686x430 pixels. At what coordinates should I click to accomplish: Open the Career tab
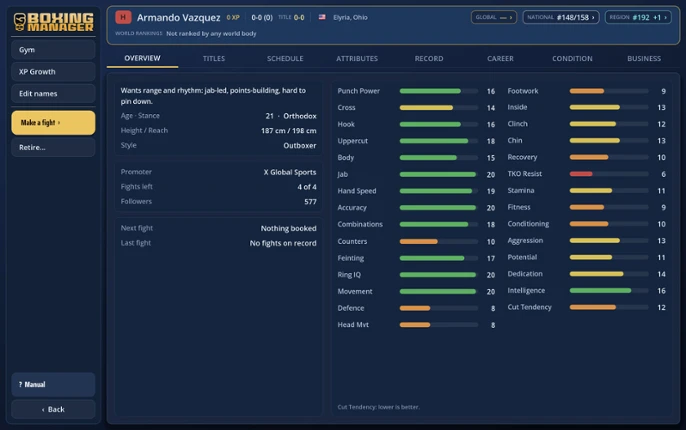pos(500,58)
